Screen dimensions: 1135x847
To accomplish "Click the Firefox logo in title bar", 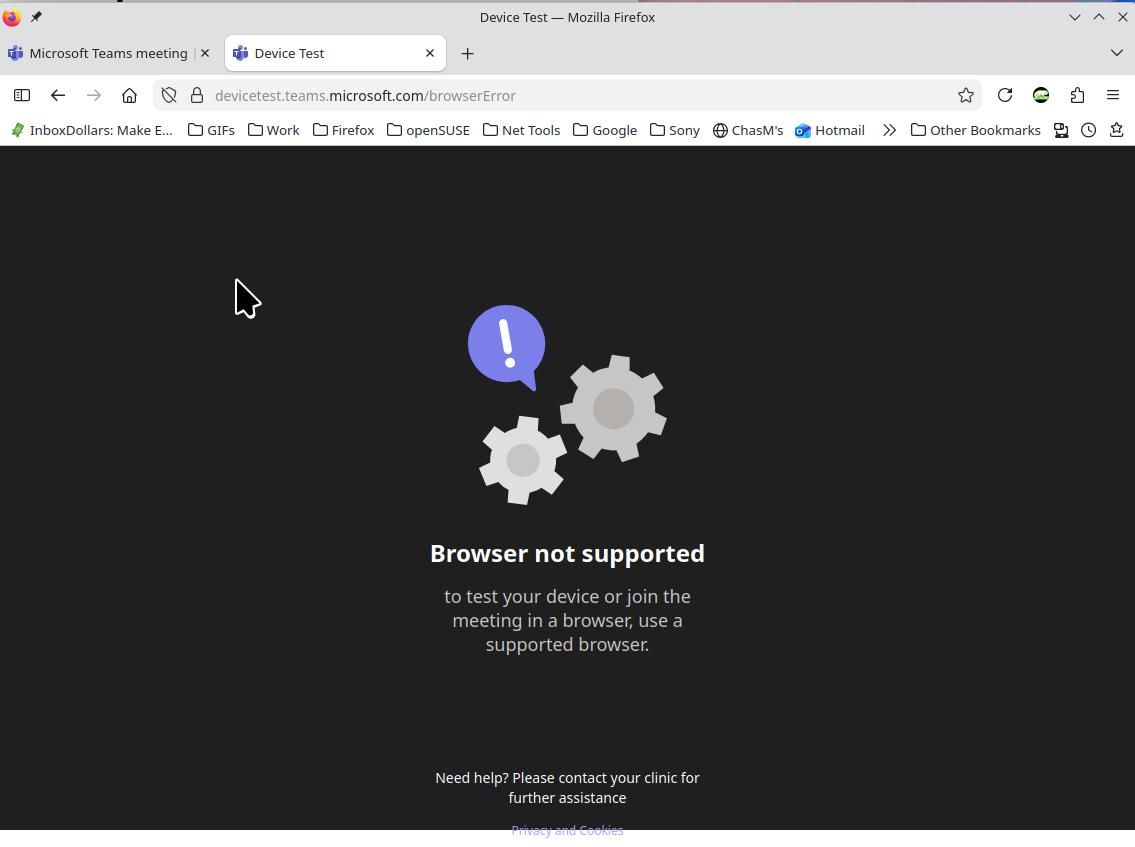I will click(x=12, y=17).
